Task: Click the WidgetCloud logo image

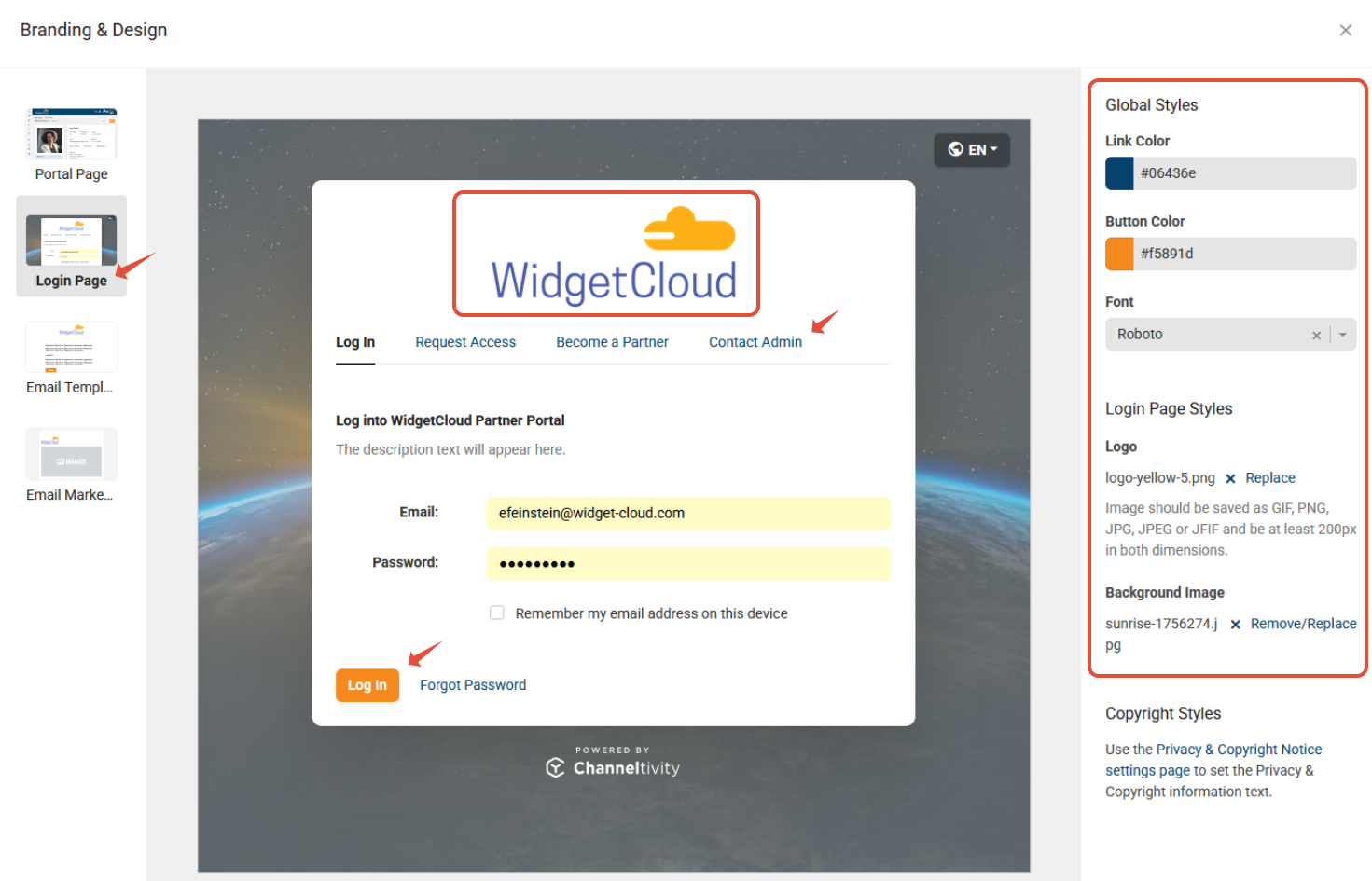Action: tap(613, 255)
